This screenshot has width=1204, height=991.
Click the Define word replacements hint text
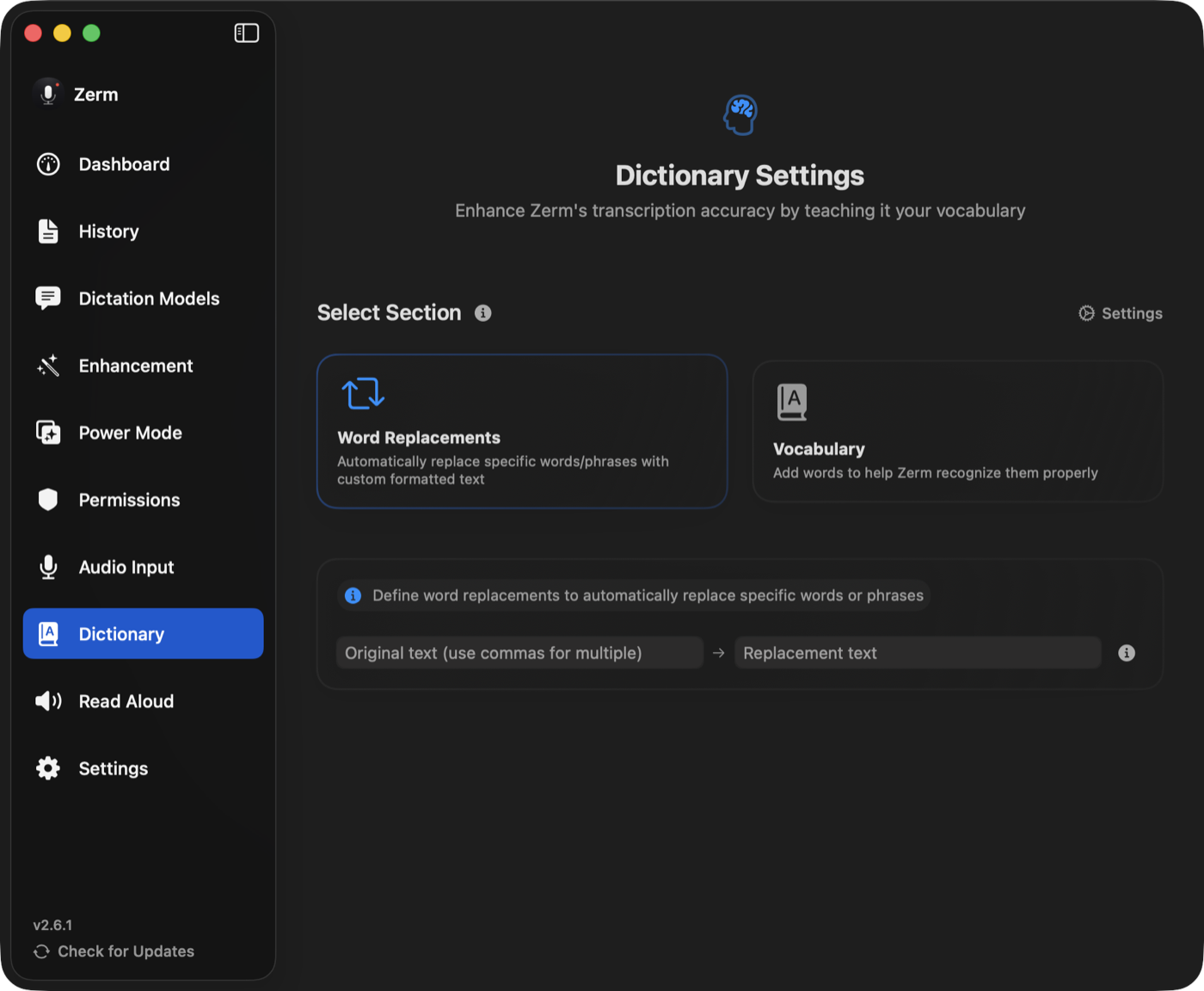pyautogui.click(x=648, y=595)
